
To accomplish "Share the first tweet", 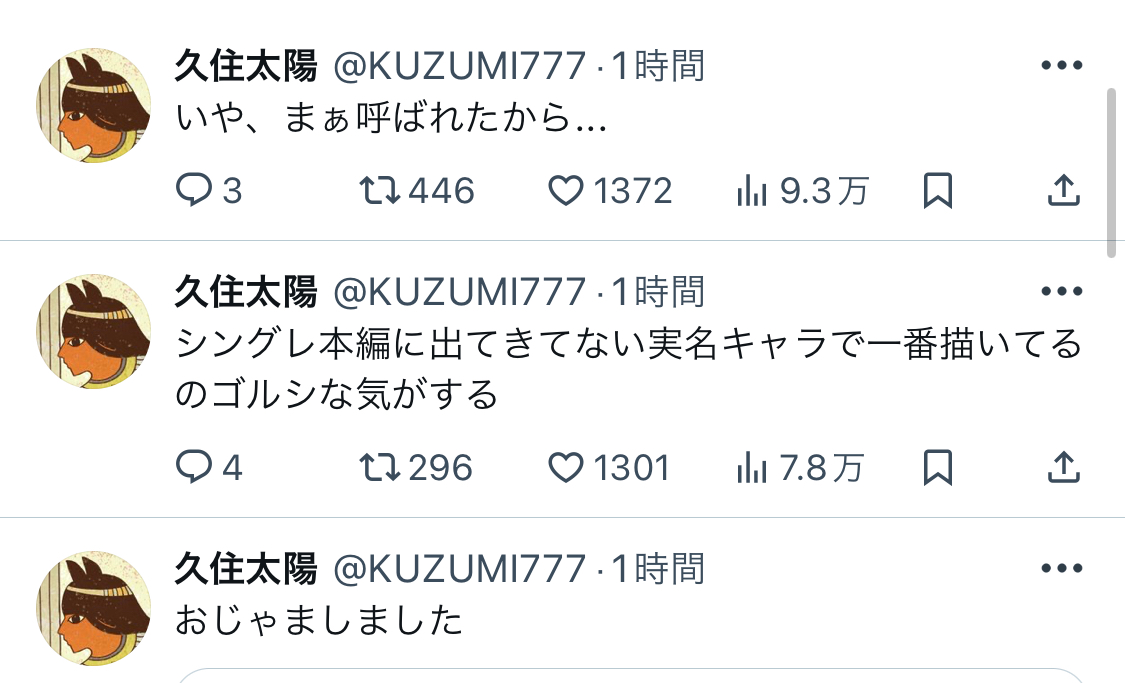I will click(x=1063, y=190).
